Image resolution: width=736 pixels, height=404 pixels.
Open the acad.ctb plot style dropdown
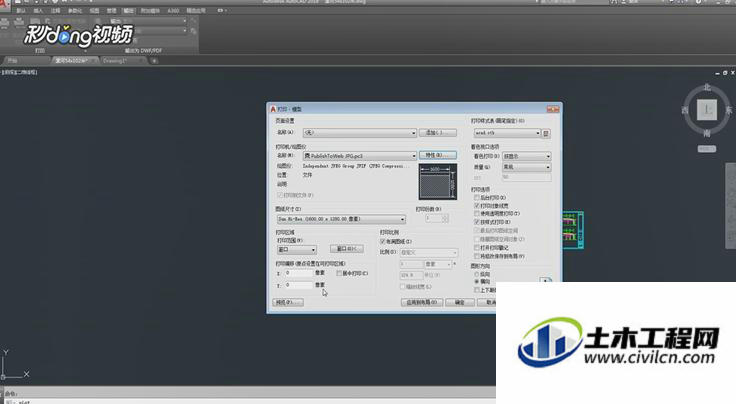pos(507,133)
